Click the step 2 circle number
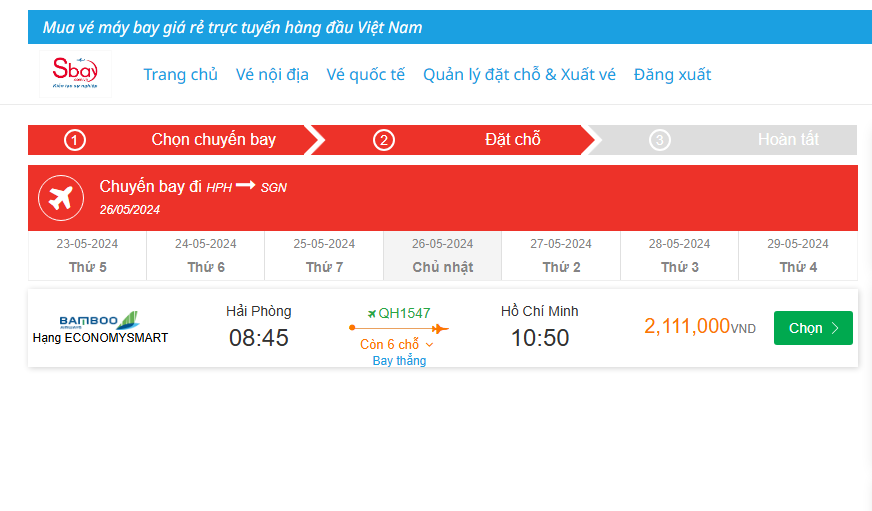This screenshot has height=511, width=872. point(383,140)
